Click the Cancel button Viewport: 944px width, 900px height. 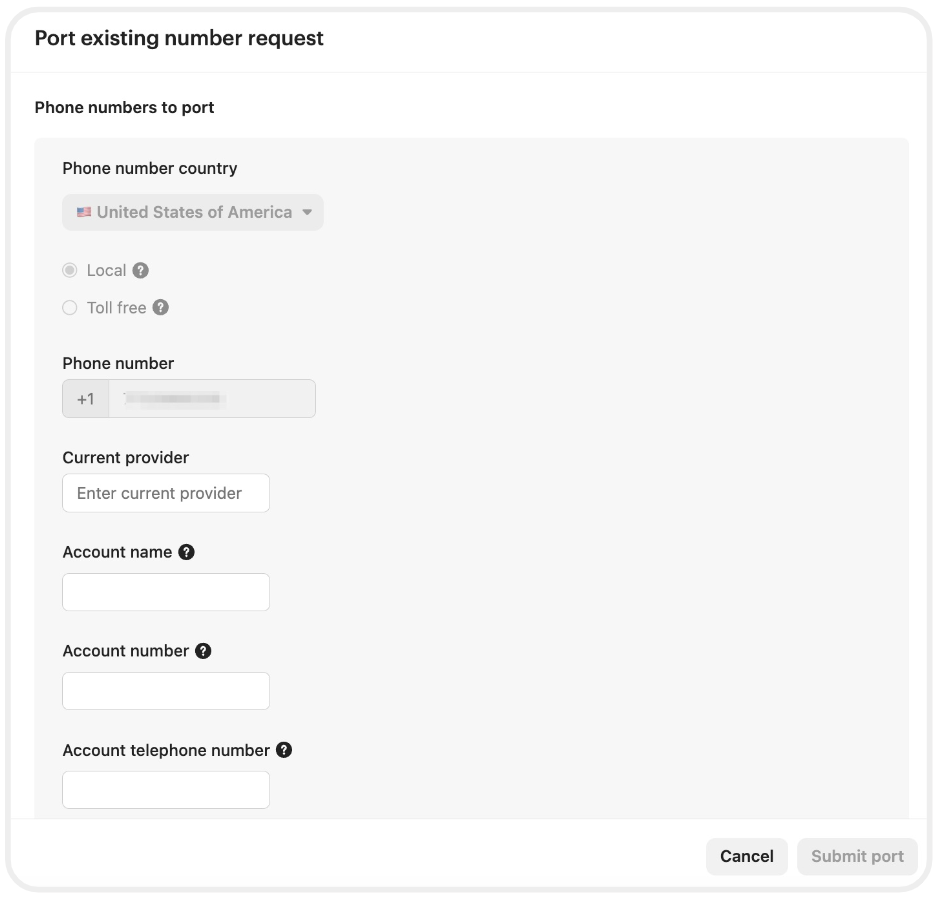(x=747, y=856)
